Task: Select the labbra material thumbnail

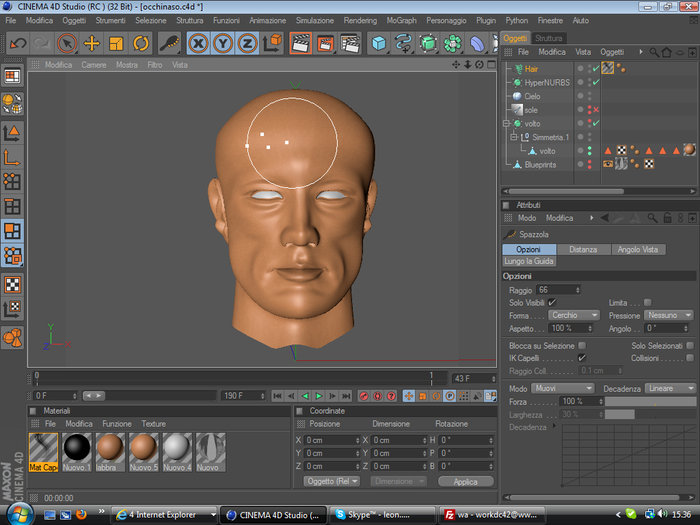Action: coord(110,452)
